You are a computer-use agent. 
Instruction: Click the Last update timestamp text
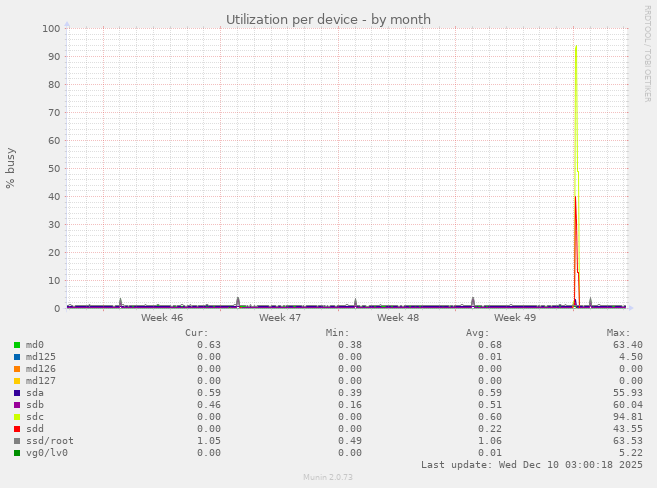(x=532, y=465)
